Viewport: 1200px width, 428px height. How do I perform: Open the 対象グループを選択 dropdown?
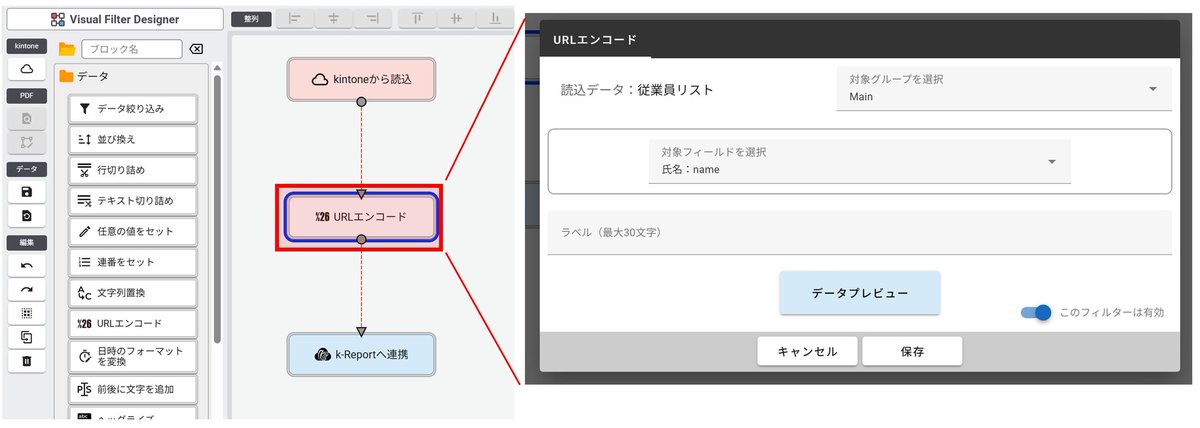[x=1003, y=88]
